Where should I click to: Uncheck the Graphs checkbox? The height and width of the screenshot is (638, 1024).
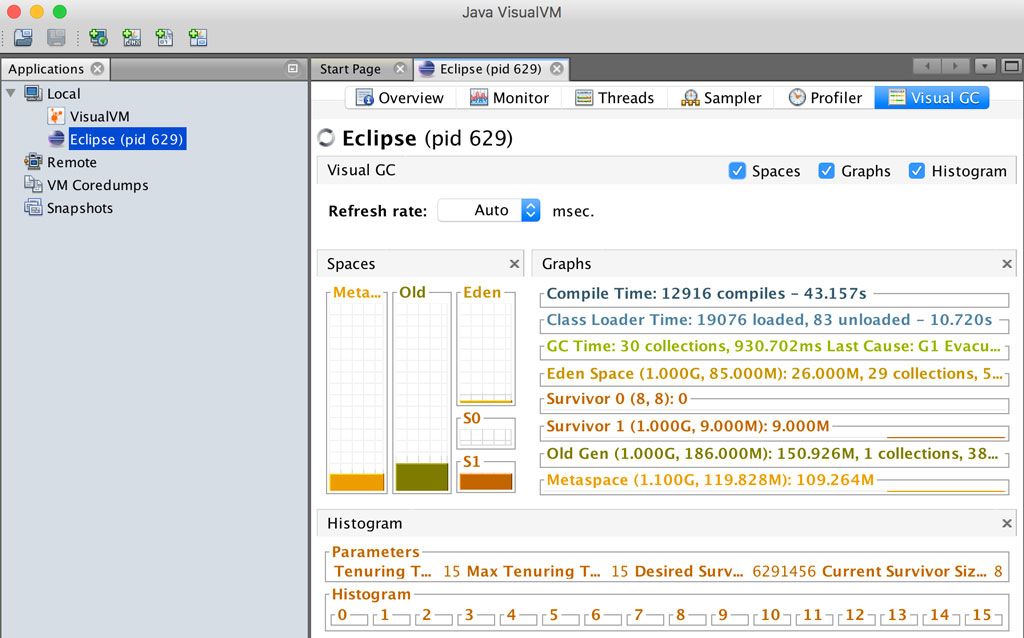(827, 171)
